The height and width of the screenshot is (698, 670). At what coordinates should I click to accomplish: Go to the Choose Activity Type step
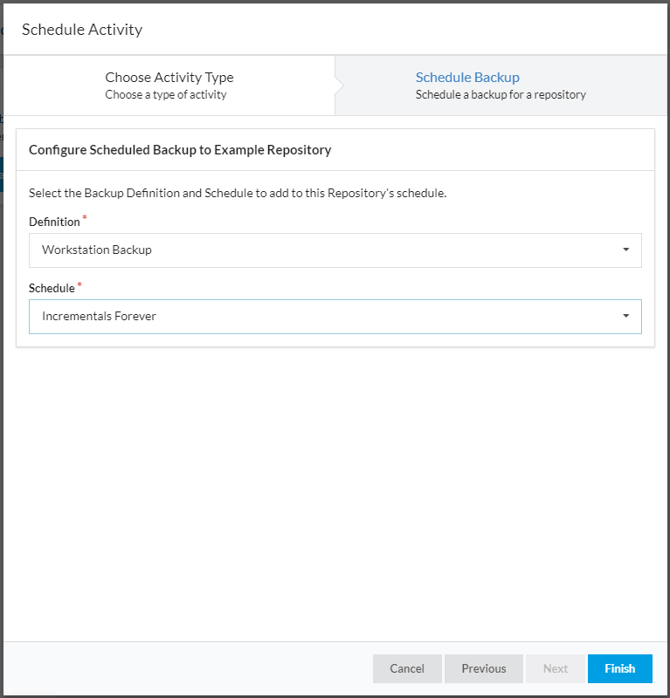pyautogui.click(x=169, y=85)
